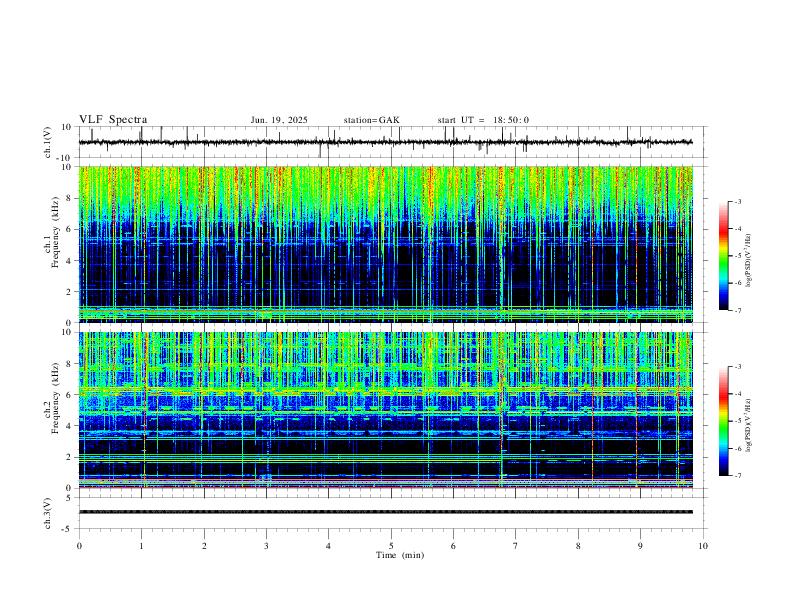Click the 'ch.3(V)' axis label
This screenshot has height=612, width=792.
click(x=48, y=513)
